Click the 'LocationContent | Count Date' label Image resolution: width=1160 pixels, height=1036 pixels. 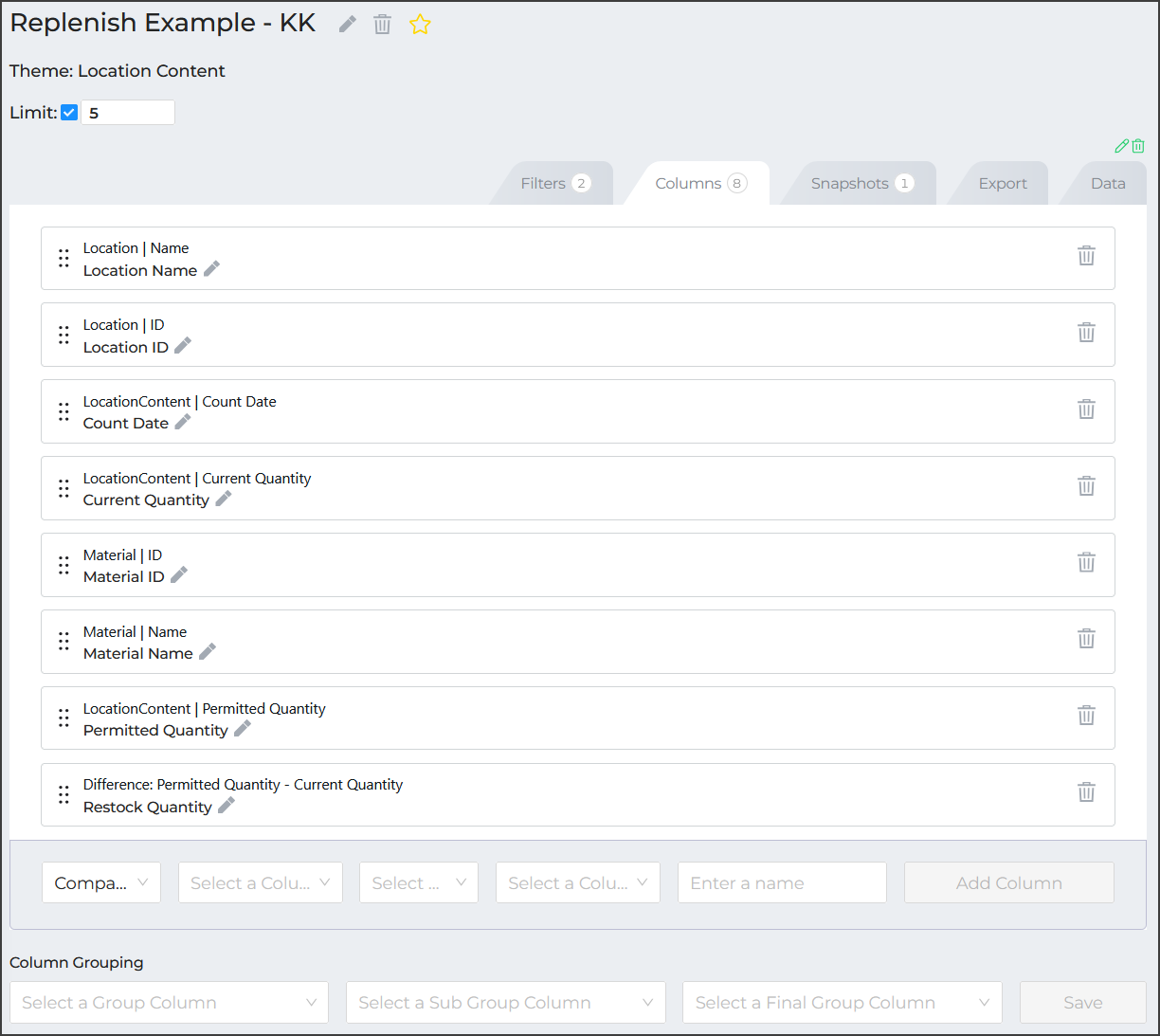click(x=180, y=402)
